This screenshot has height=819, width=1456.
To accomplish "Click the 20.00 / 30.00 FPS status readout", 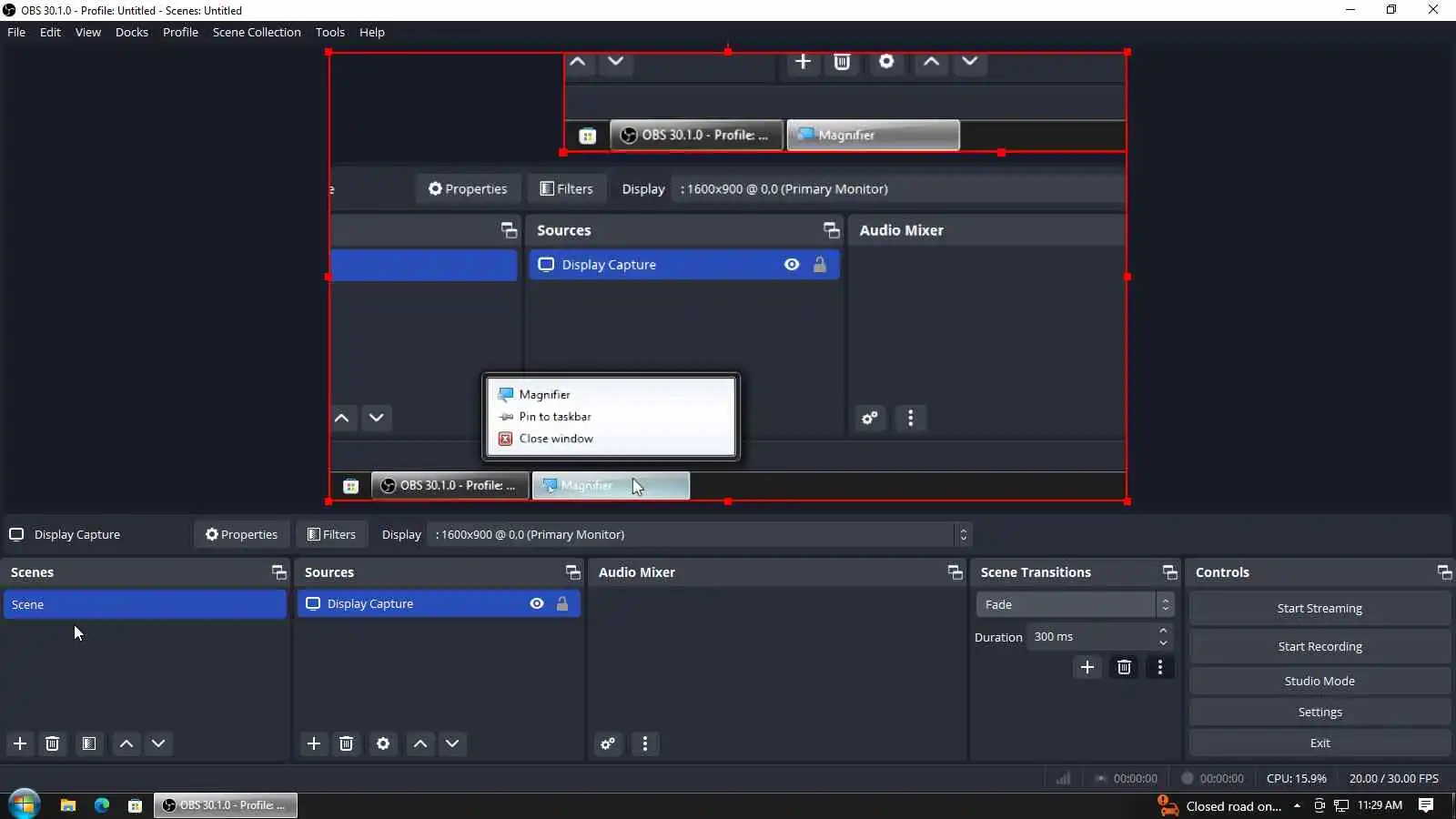I will (1393, 778).
